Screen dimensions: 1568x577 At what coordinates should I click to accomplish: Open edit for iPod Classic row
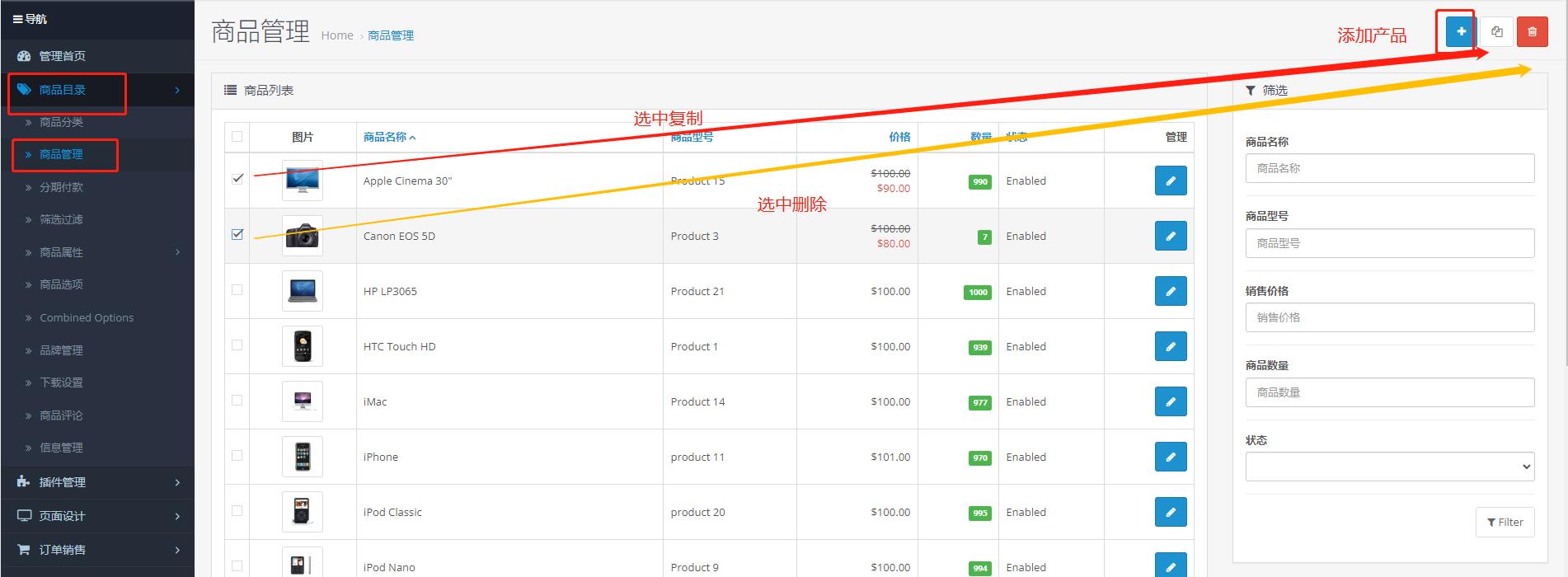(x=1170, y=512)
